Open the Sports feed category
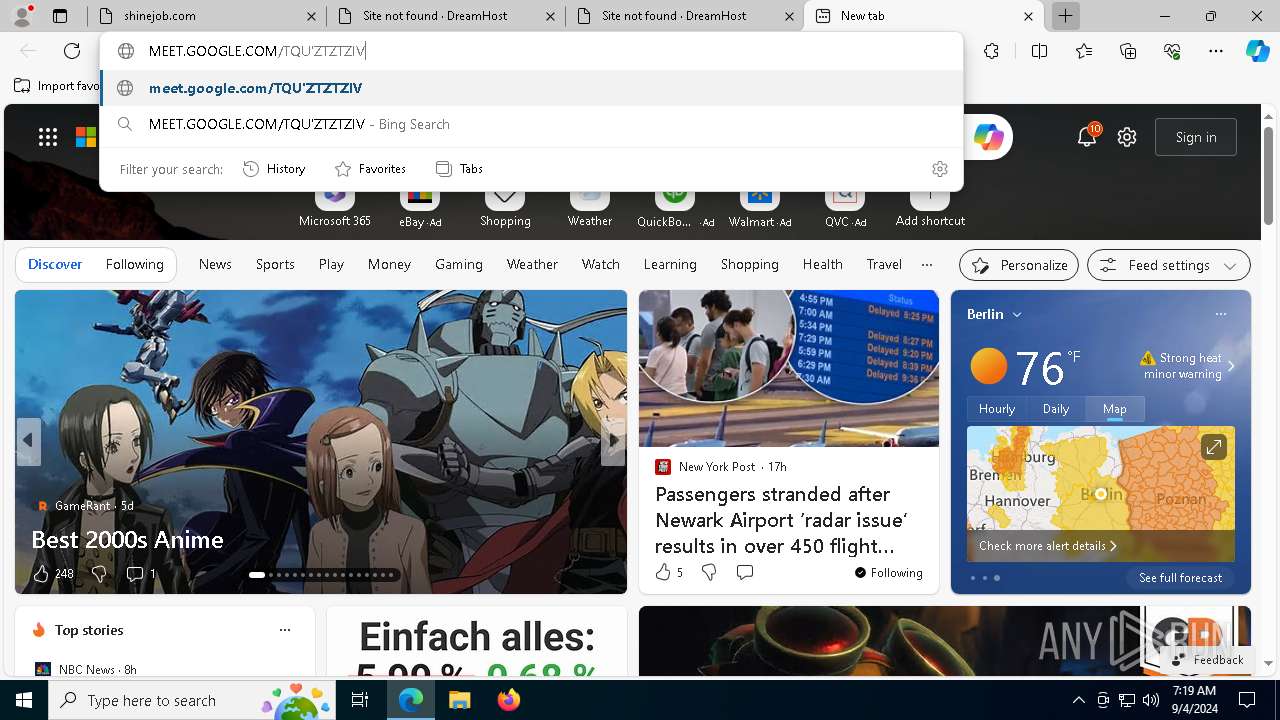This screenshot has height=720, width=1280. pos(275,264)
